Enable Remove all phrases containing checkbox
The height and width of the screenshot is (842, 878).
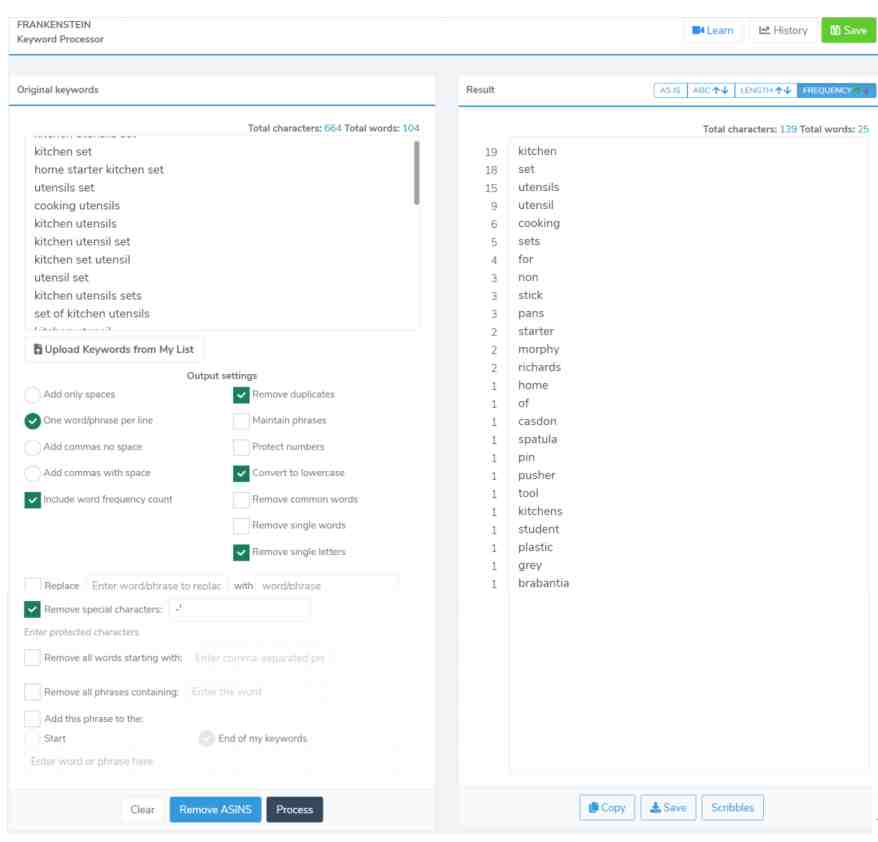coord(32,692)
